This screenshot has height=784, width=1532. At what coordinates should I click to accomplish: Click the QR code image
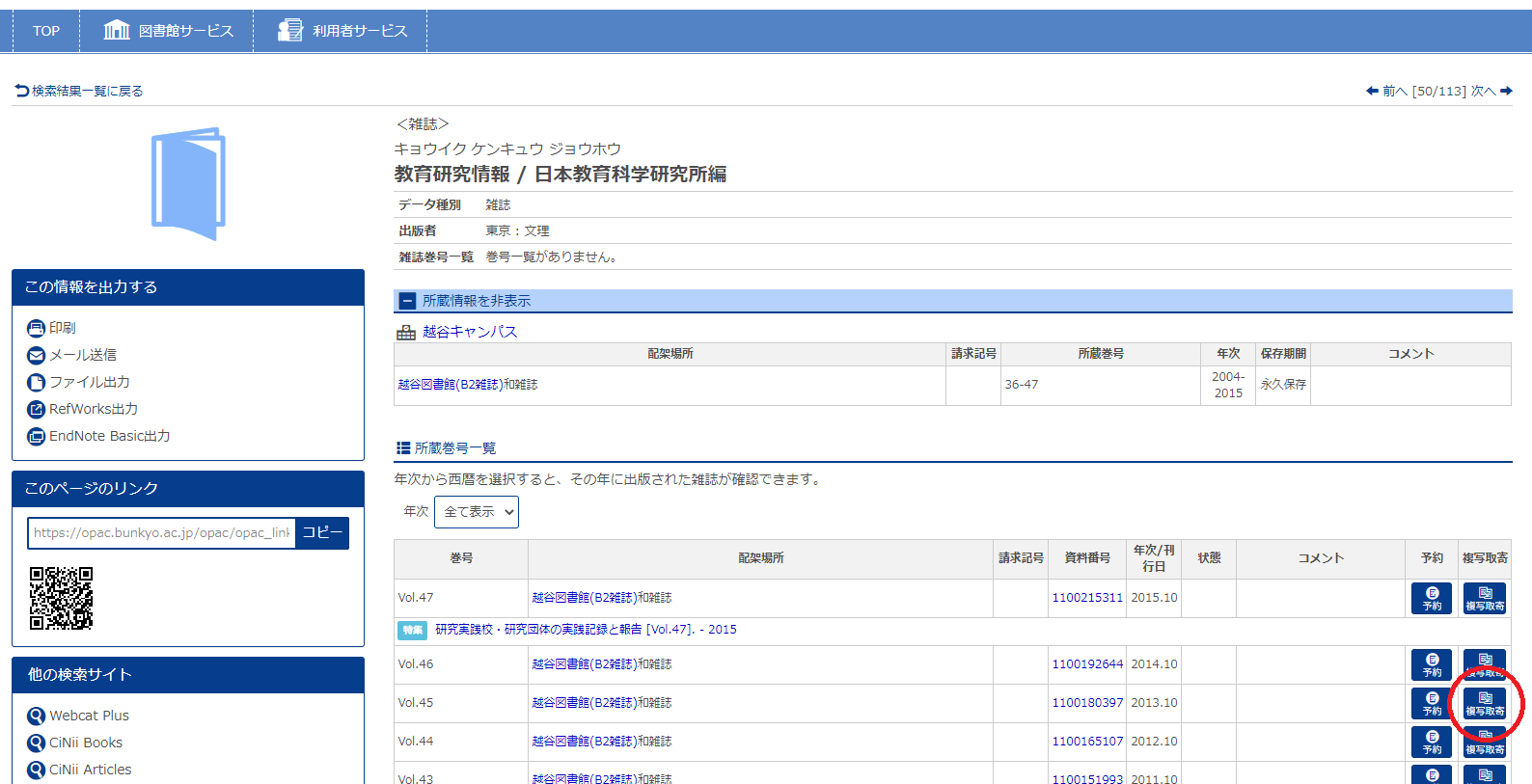61,598
